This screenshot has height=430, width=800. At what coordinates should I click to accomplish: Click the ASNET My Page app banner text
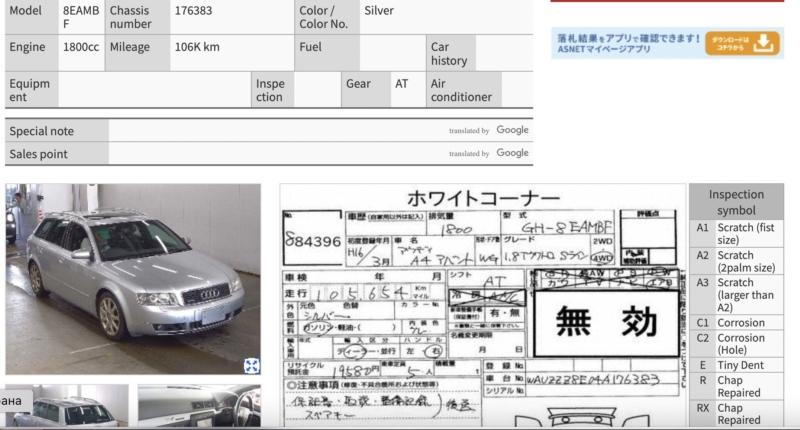(628, 43)
